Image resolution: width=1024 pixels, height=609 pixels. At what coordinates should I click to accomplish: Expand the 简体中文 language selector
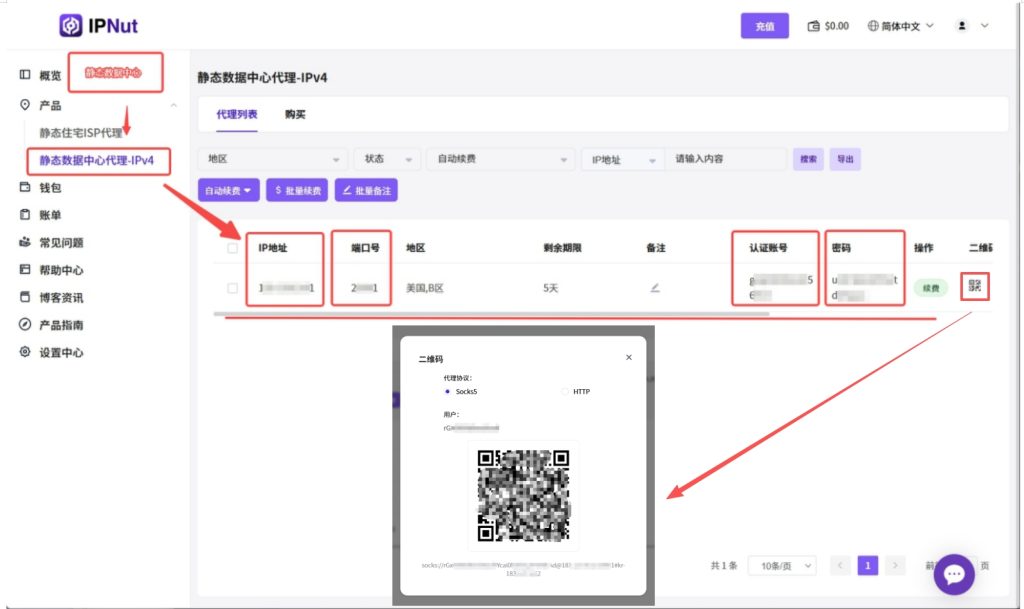pyautogui.click(x=900, y=26)
